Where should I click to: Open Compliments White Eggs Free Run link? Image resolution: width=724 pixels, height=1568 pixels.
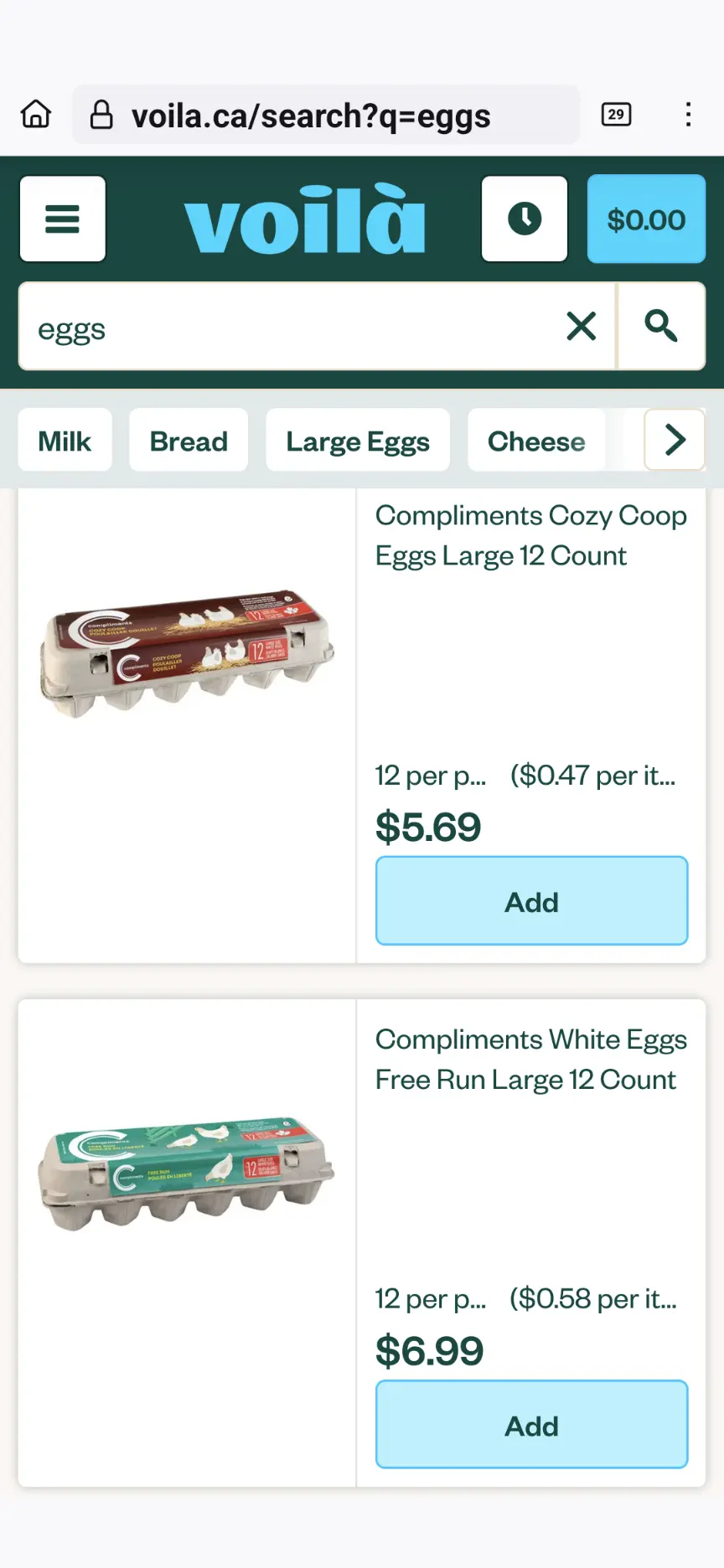pyautogui.click(x=530, y=1059)
